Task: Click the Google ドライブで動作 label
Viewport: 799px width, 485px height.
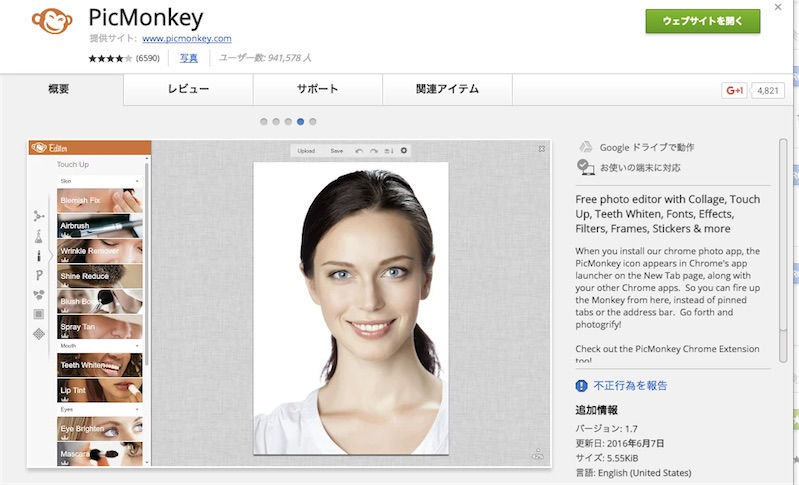Action: point(647,147)
